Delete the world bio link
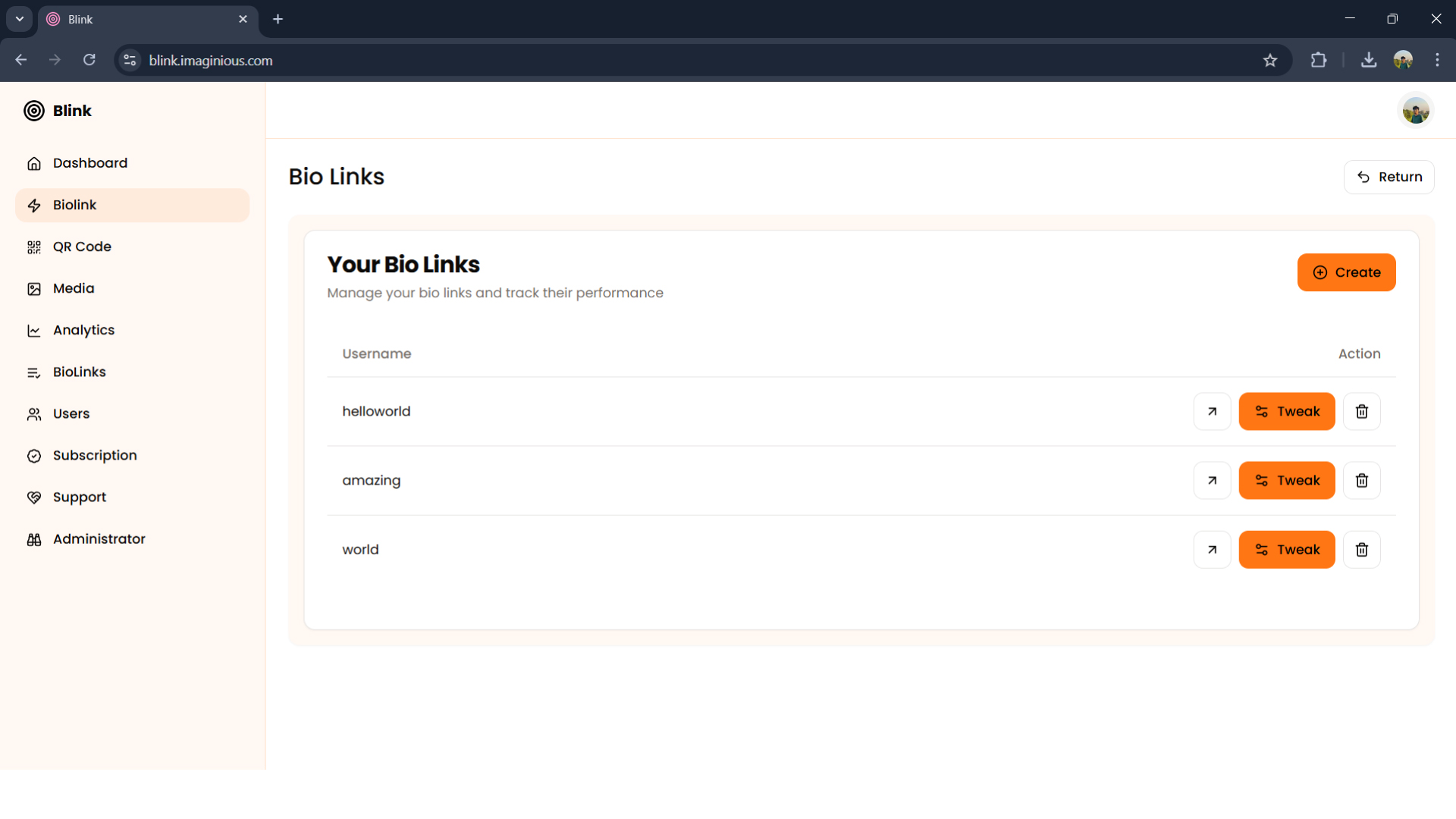 point(1361,549)
